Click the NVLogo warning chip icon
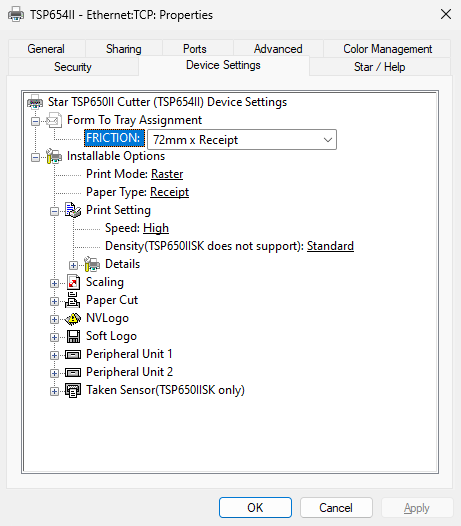This screenshot has width=461, height=526. point(73,318)
